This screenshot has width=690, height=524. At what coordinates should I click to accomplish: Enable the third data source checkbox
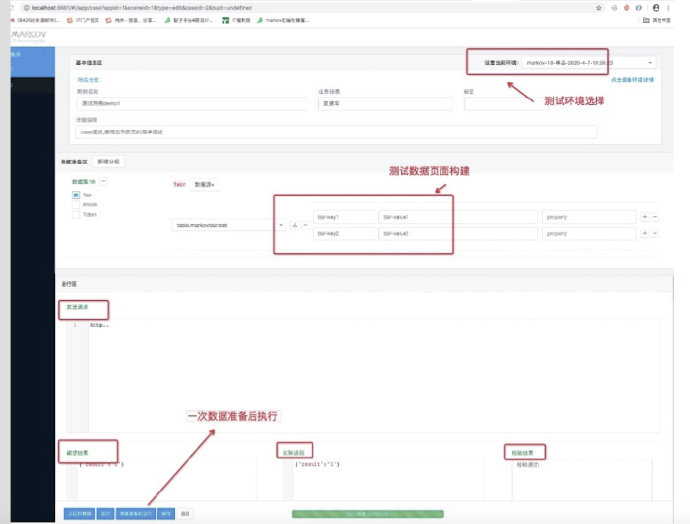pos(76,215)
